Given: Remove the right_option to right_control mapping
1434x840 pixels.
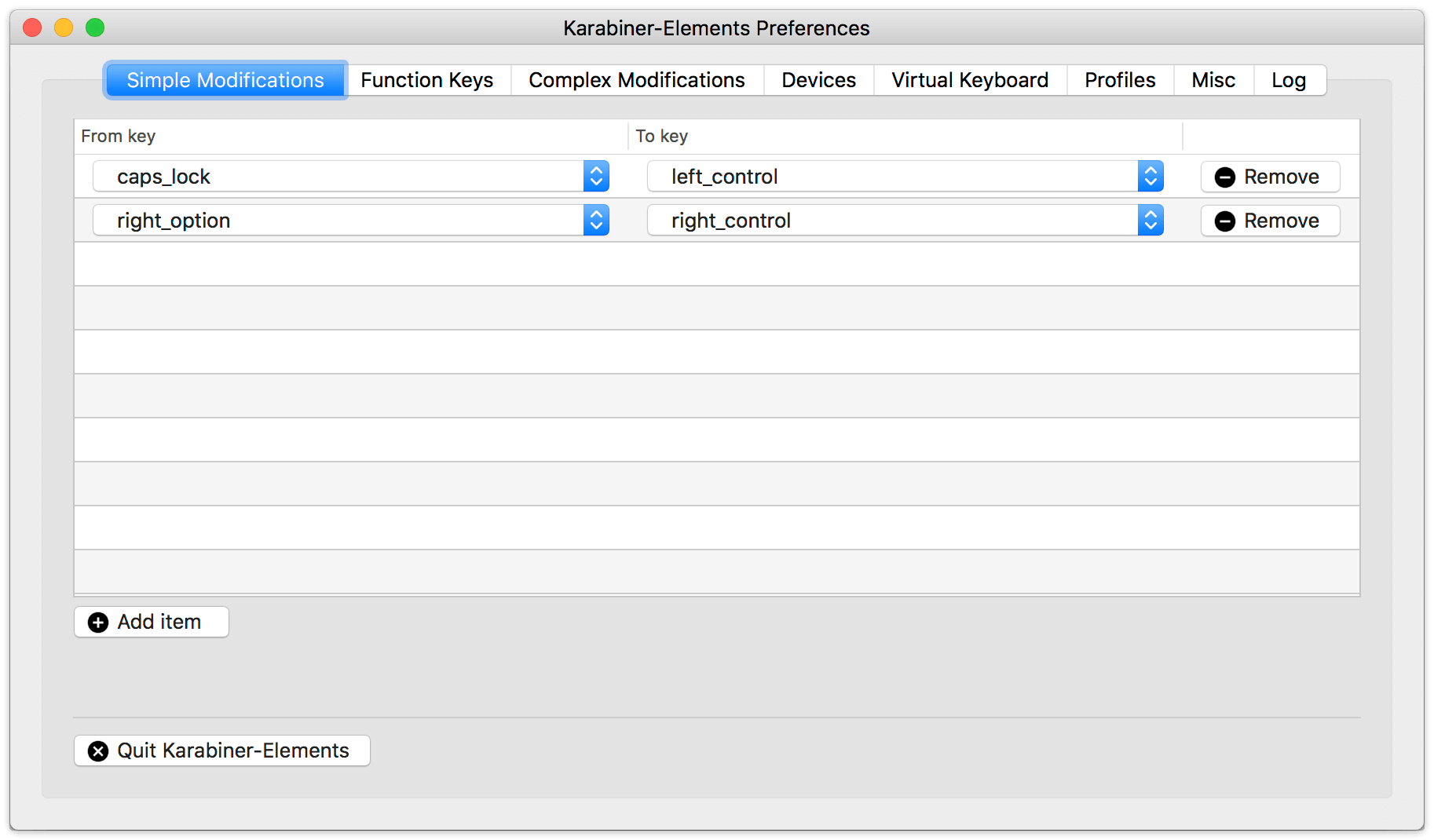Looking at the screenshot, I should click(x=1270, y=221).
